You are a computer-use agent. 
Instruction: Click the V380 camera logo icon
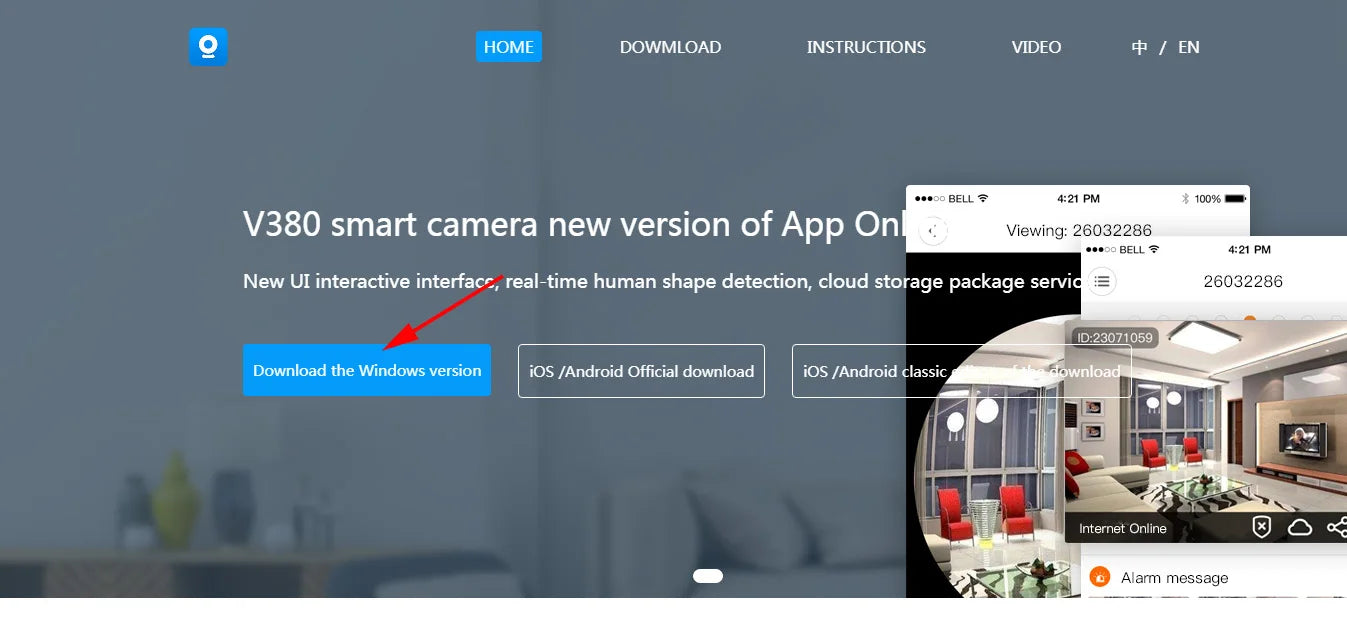coord(208,47)
